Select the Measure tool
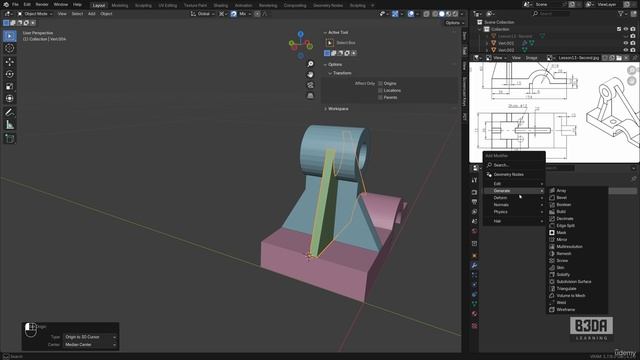 coord(10,125)
